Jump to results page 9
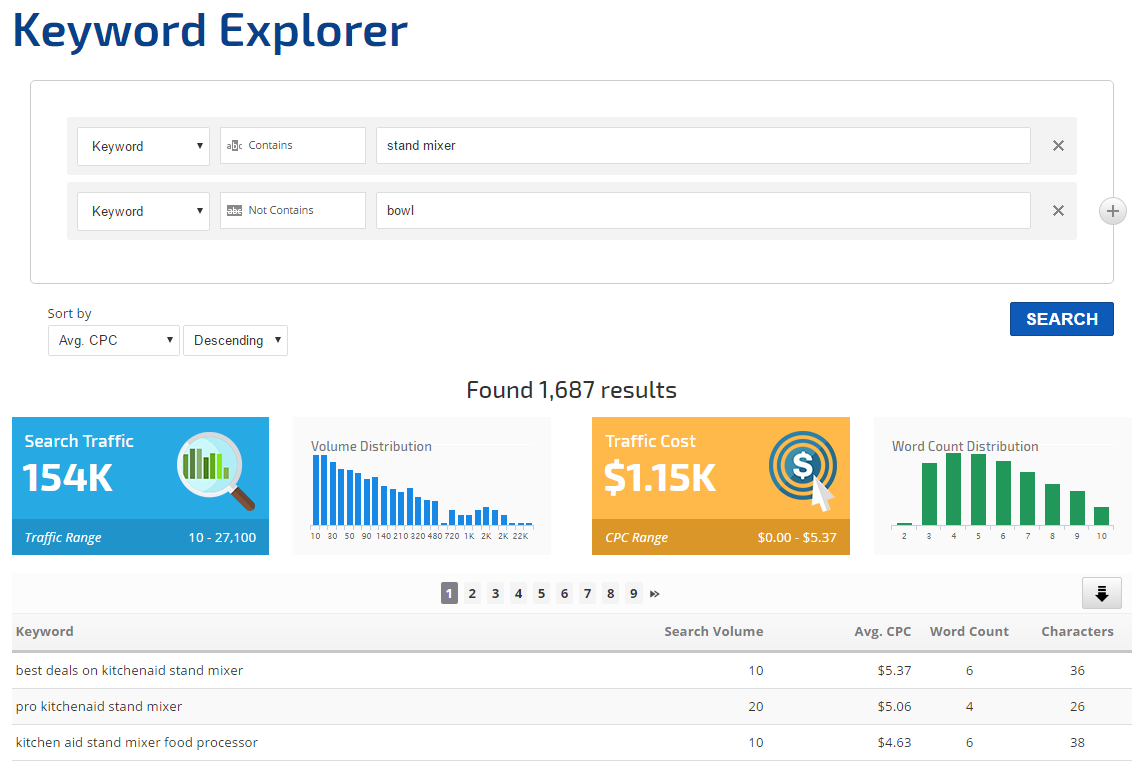 point(633,594)
